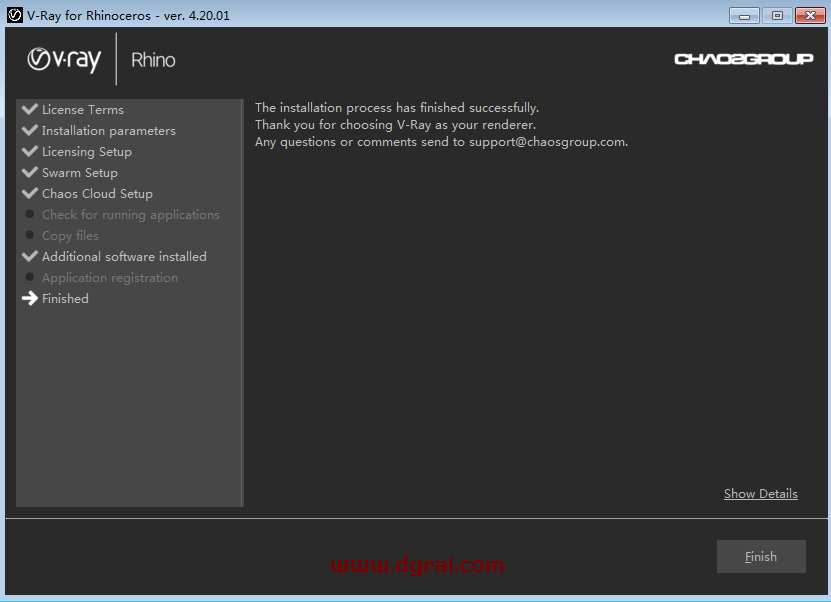Minimize the V-Ray installer window
The height and width of the screenshot is (602, 831).
coord(744,15)
